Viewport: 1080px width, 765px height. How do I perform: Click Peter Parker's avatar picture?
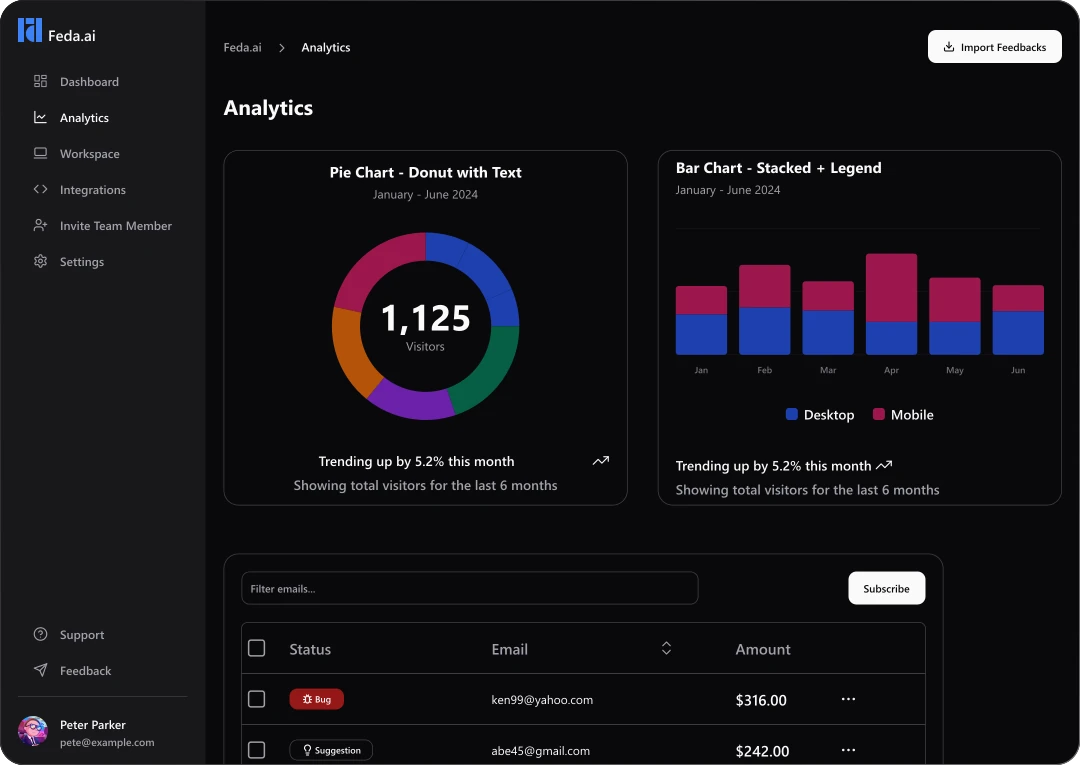click(32, 731)
